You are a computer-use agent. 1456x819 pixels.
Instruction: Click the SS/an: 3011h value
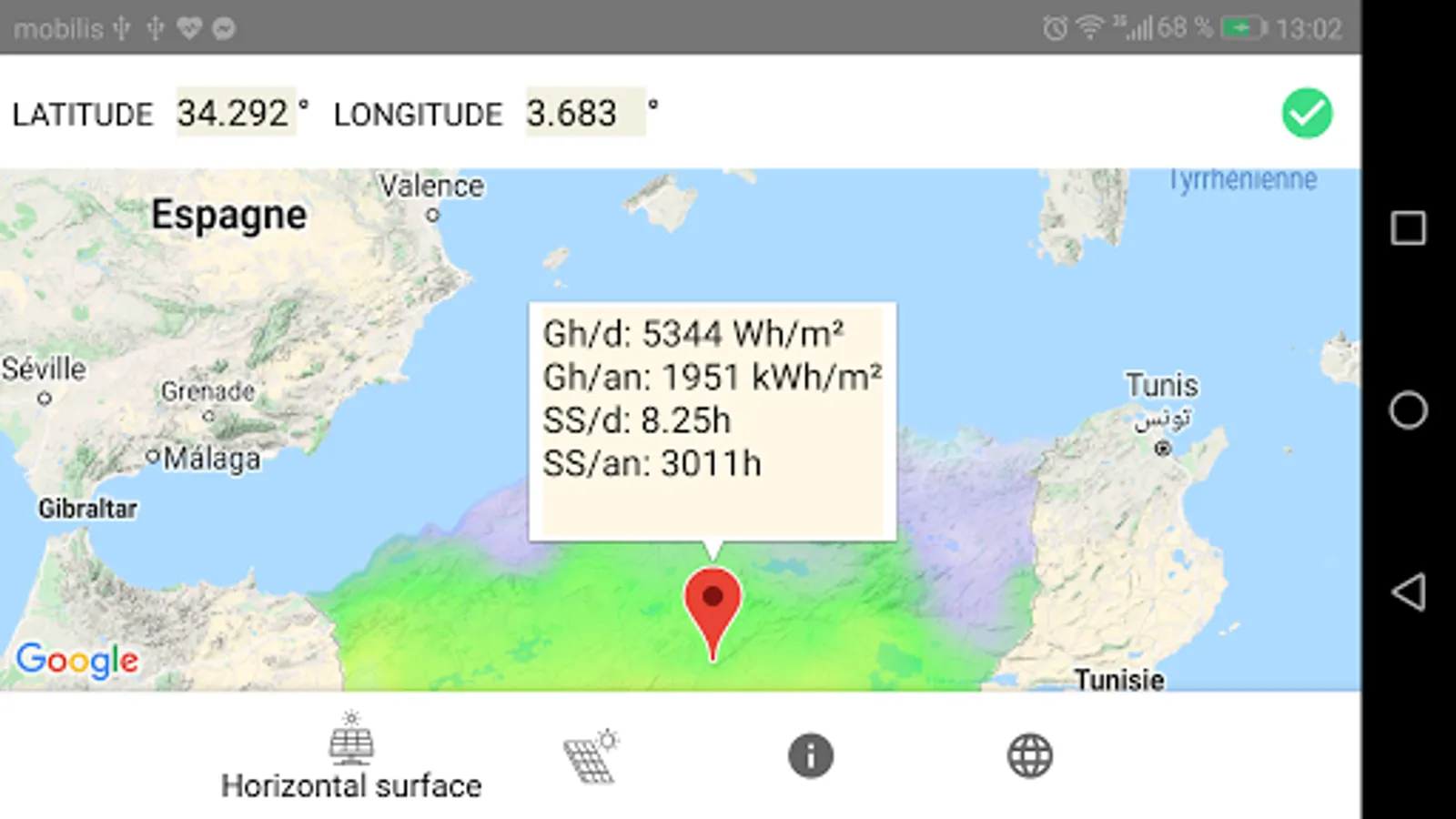point(652,463)
